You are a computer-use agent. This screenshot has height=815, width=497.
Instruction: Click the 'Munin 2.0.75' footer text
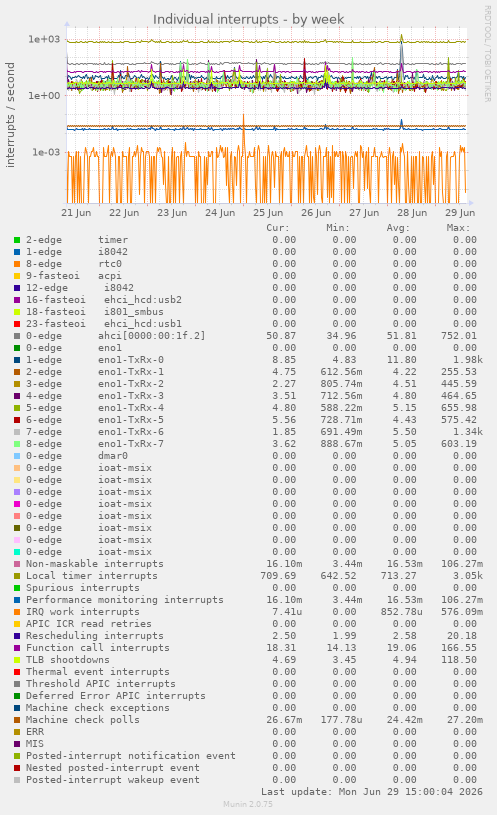click(248, 804)
